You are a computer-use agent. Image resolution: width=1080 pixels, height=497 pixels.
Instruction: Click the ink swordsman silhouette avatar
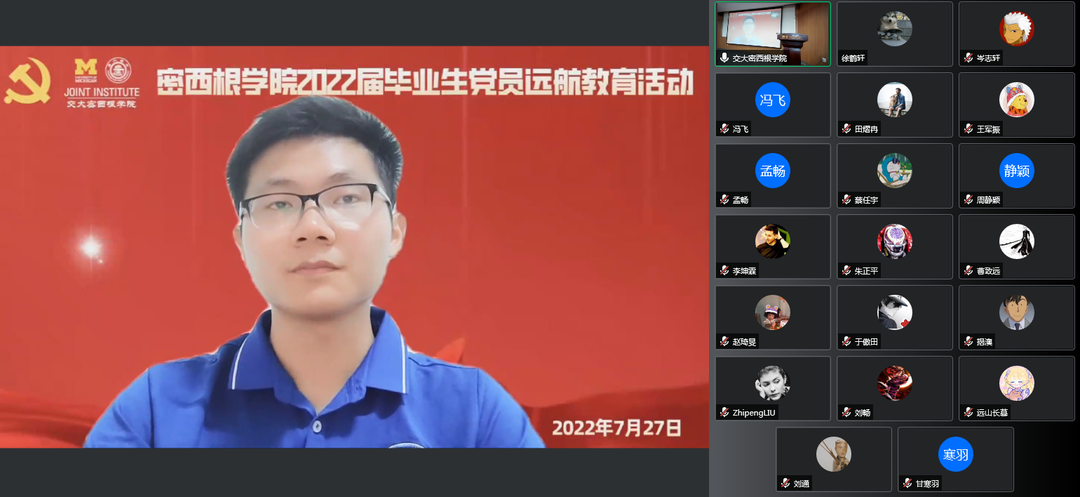(1017, 241)
